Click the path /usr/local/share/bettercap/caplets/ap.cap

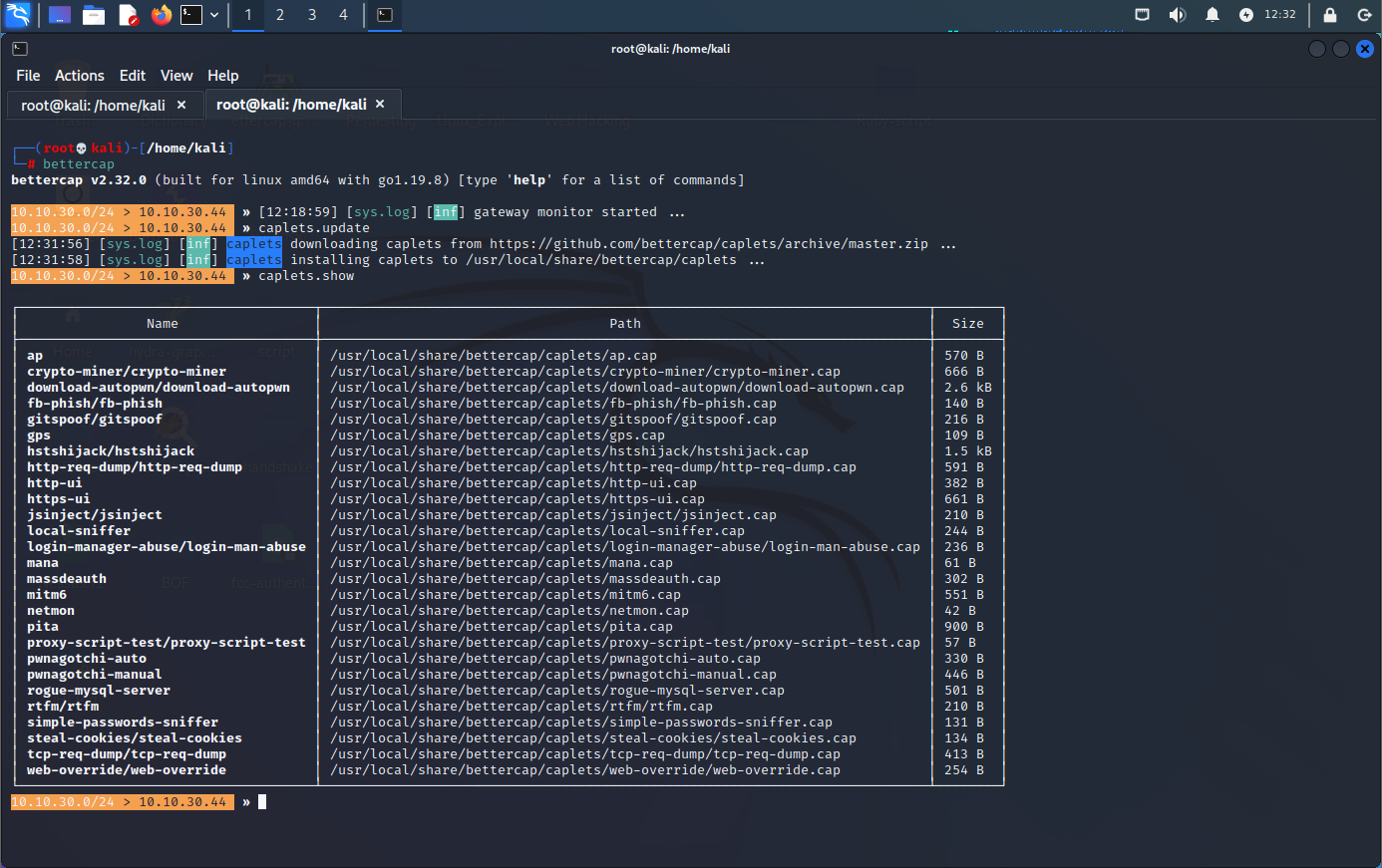[x=494, y=356]
